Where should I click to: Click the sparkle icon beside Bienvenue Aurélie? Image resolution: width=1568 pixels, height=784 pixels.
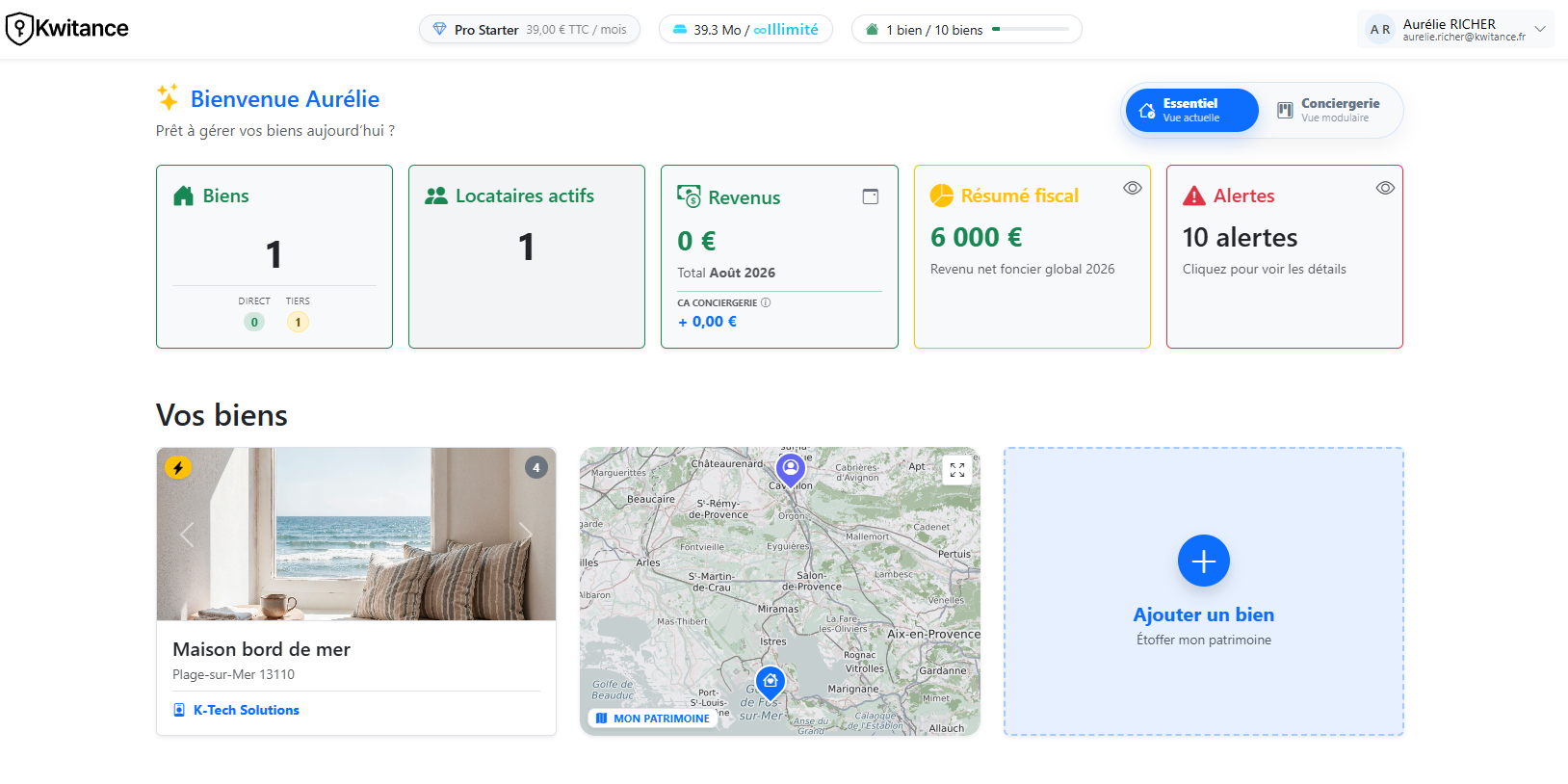[x=168, y=97]
